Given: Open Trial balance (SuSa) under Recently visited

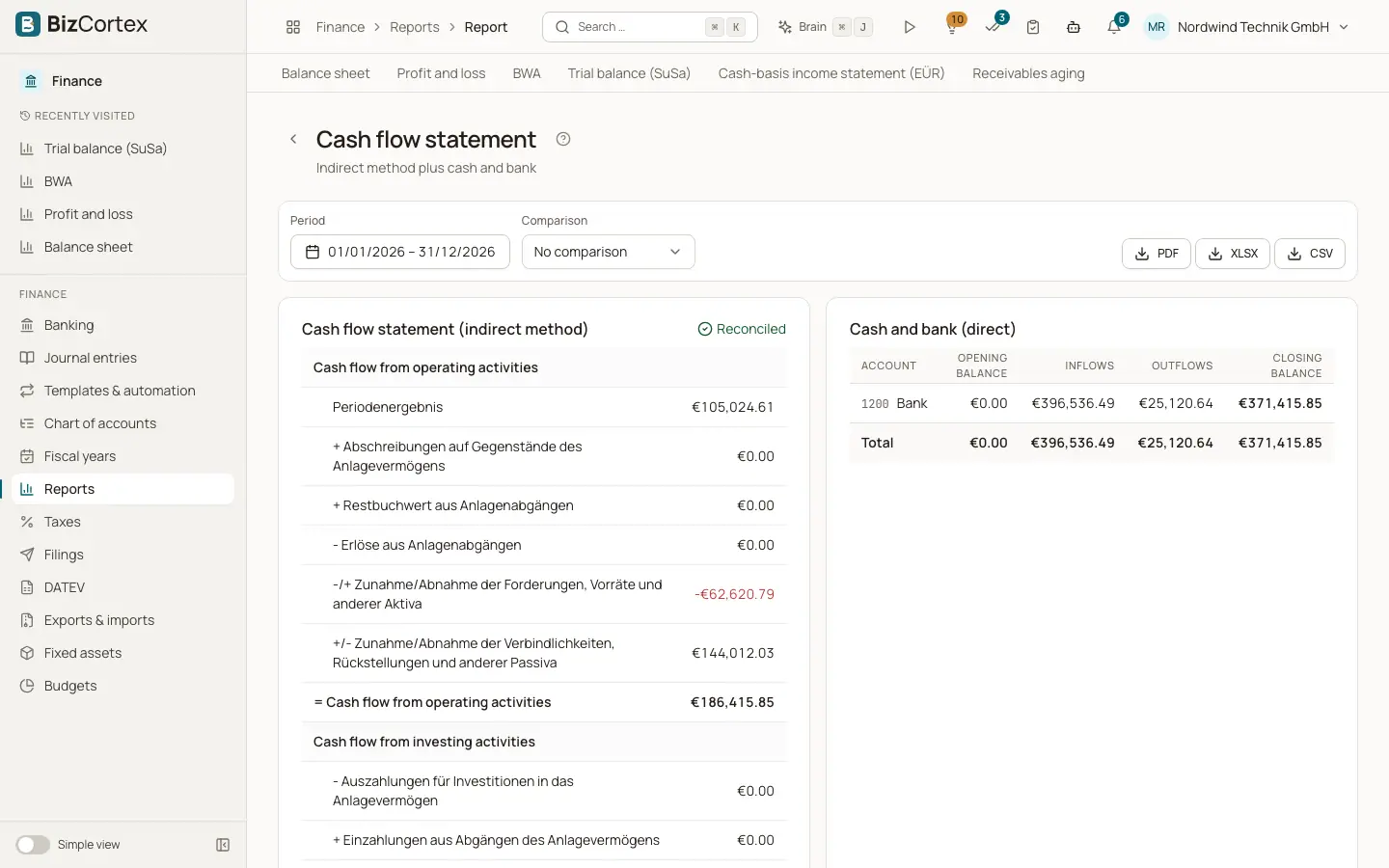Looking at the screenshot, I should 123,149.
